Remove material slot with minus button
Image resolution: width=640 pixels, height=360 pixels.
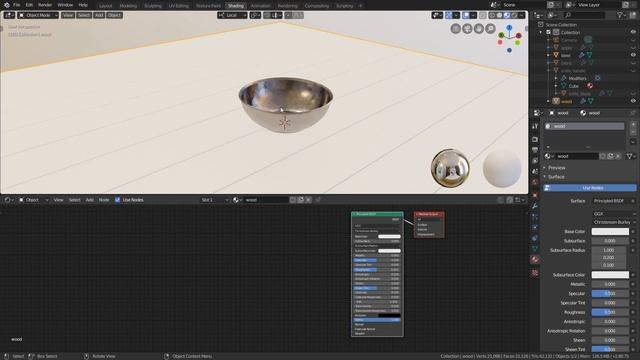tap(633, 132)
